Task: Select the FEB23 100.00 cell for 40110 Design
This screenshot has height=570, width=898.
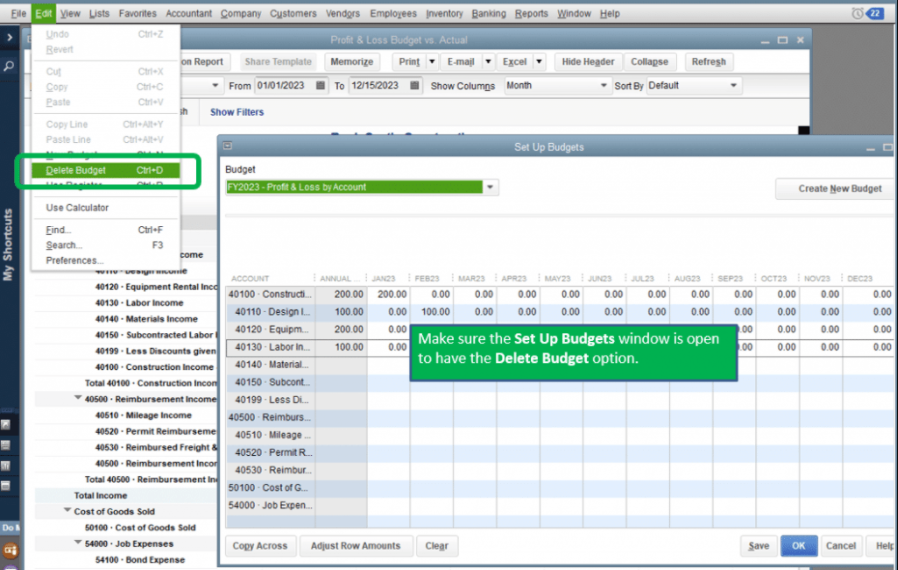Action: pyautogui.click(x=432, y=312)
